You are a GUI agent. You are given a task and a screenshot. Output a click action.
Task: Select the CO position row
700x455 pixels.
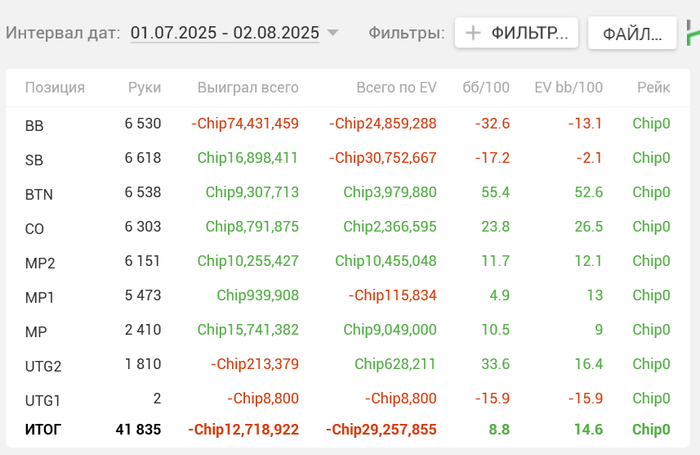[x=348, y=227]
